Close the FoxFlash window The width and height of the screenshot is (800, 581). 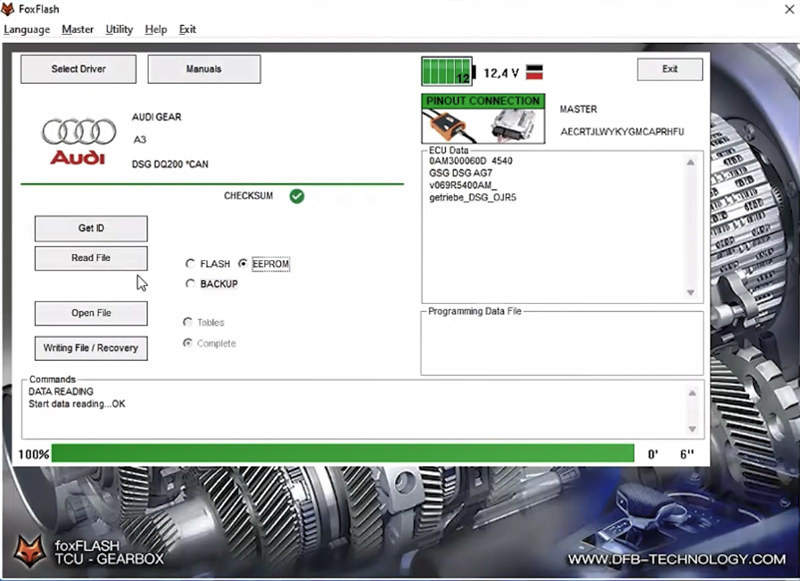[789, 9]
